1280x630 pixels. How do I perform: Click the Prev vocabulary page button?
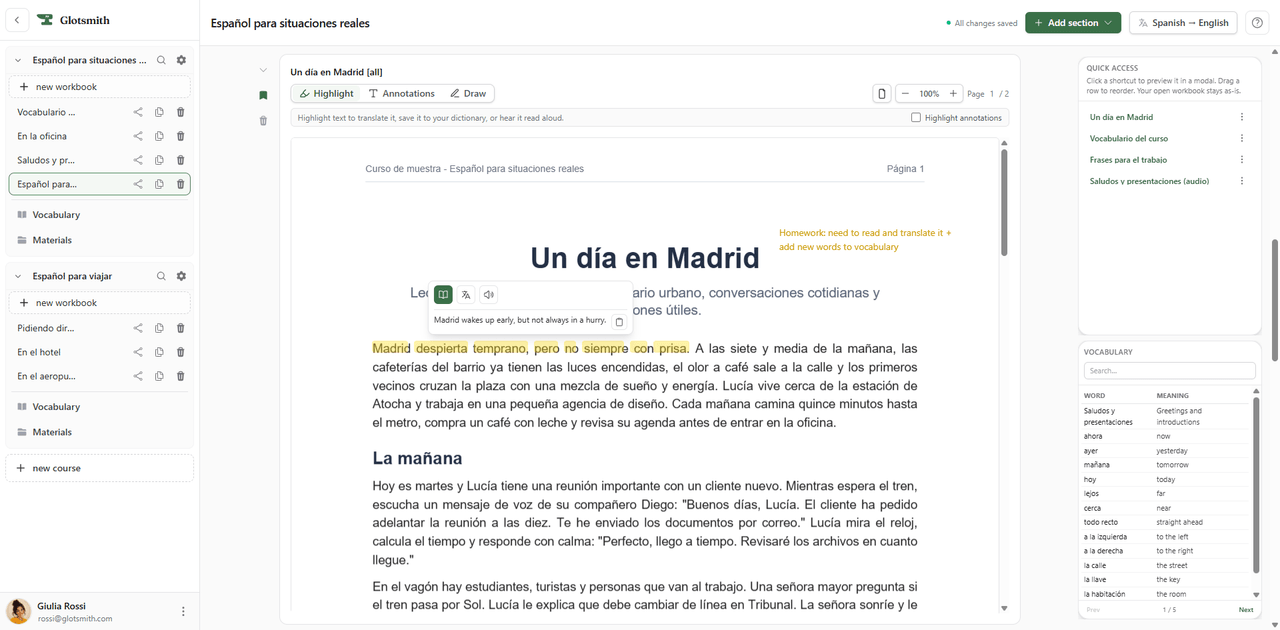[x=1093, y=610]
